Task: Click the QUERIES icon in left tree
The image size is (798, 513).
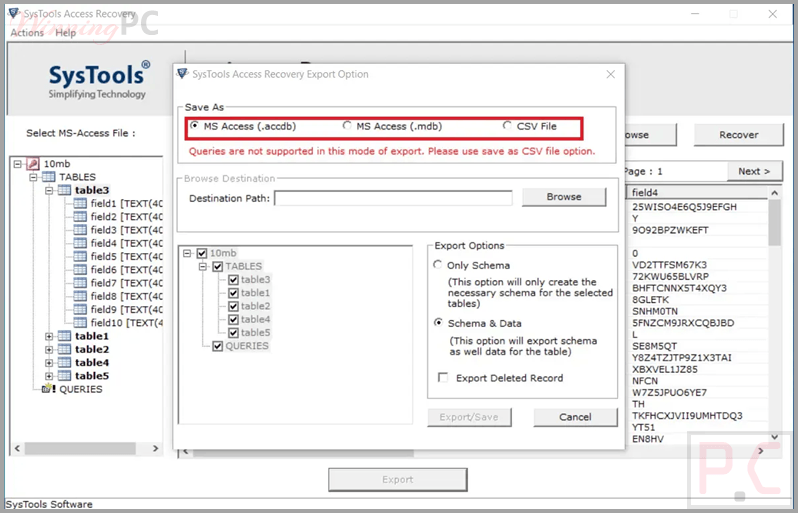Action: [49, 389]
